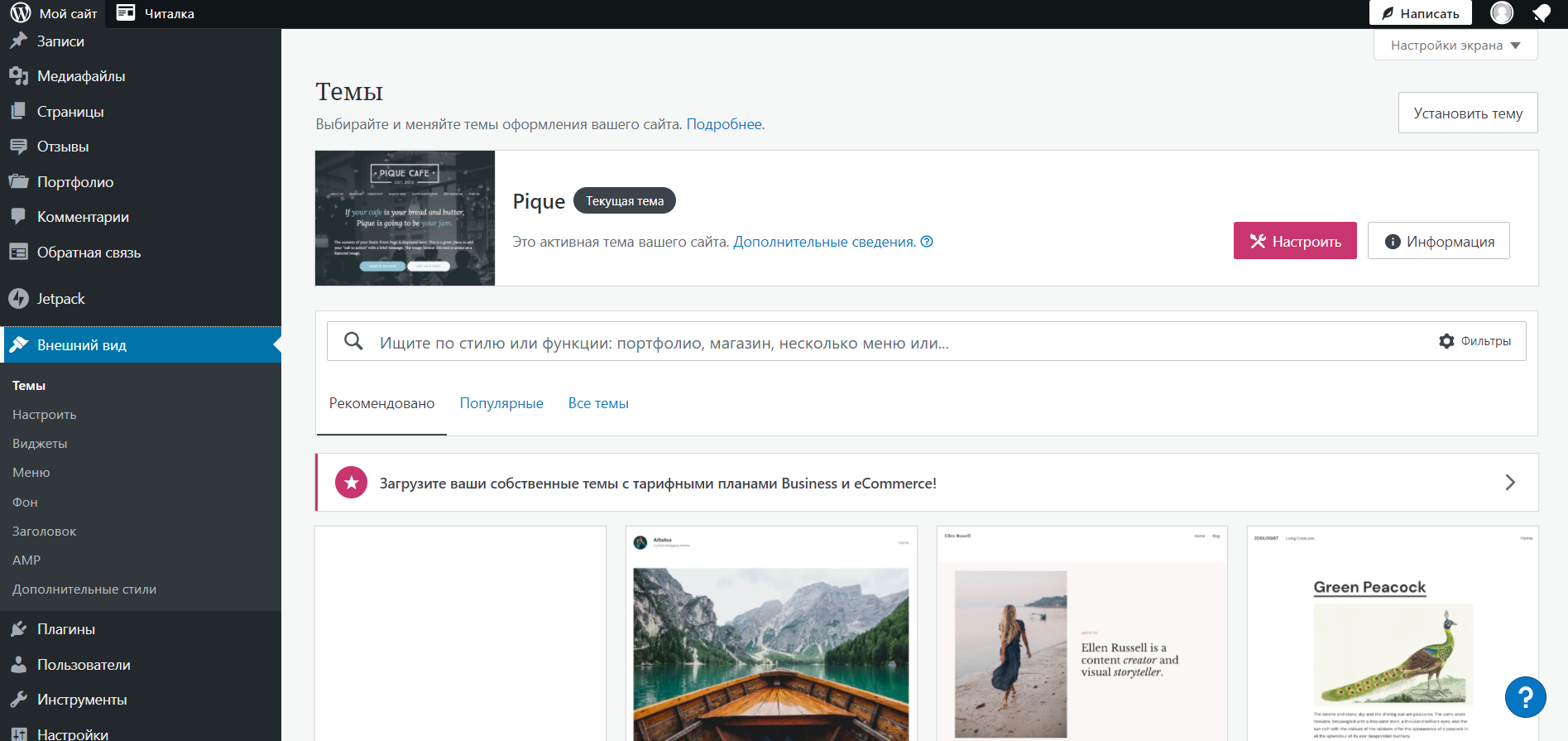Switch to the Рекомендовано tab

pos(381,403)
